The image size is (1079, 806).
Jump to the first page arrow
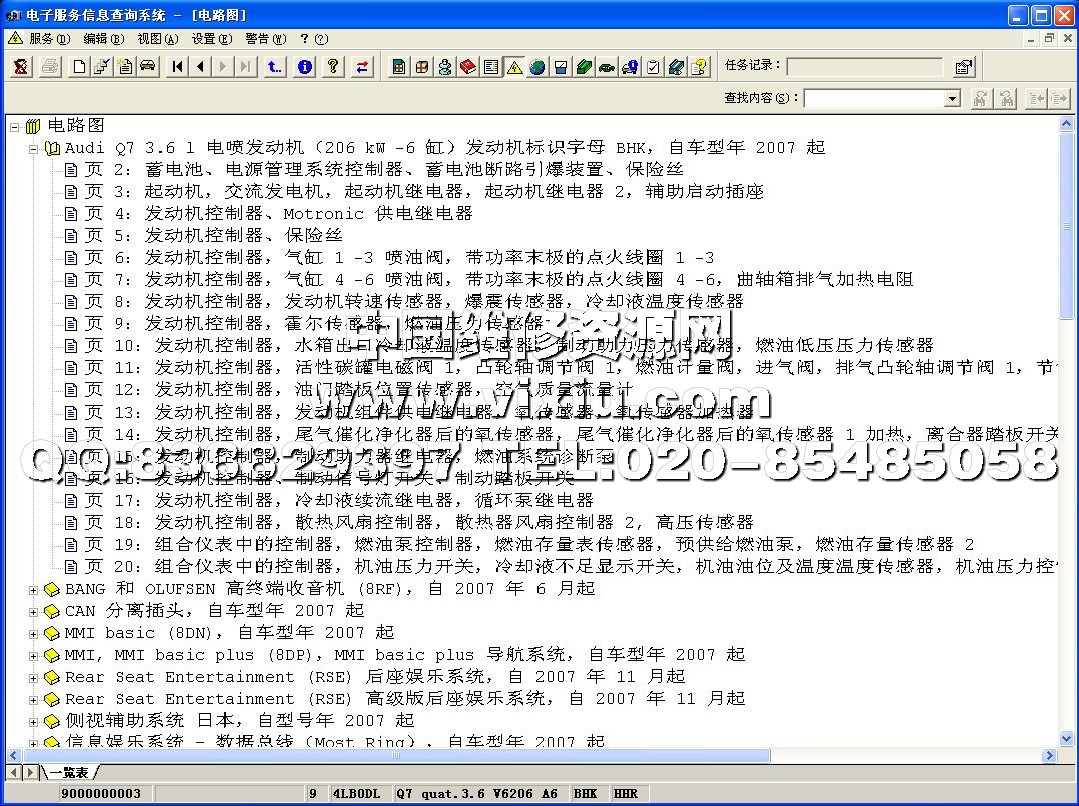point(178,67)
